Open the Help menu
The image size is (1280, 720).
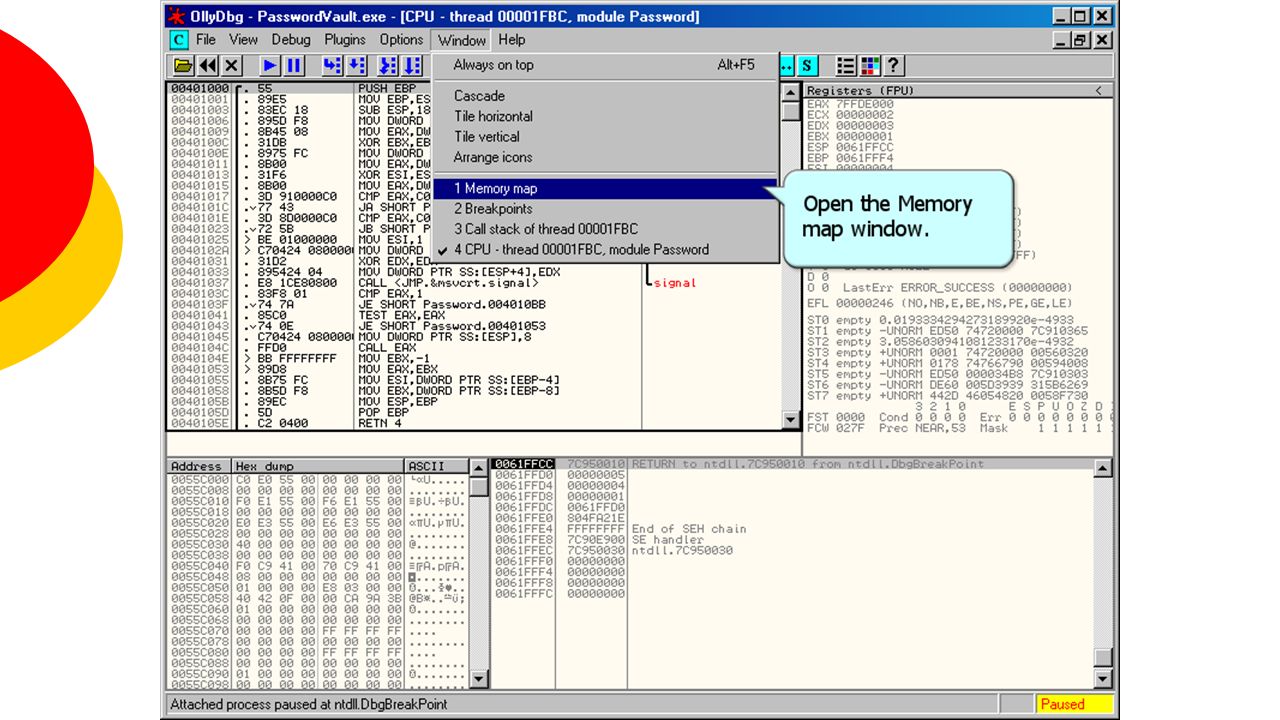(x=512, y=40)
